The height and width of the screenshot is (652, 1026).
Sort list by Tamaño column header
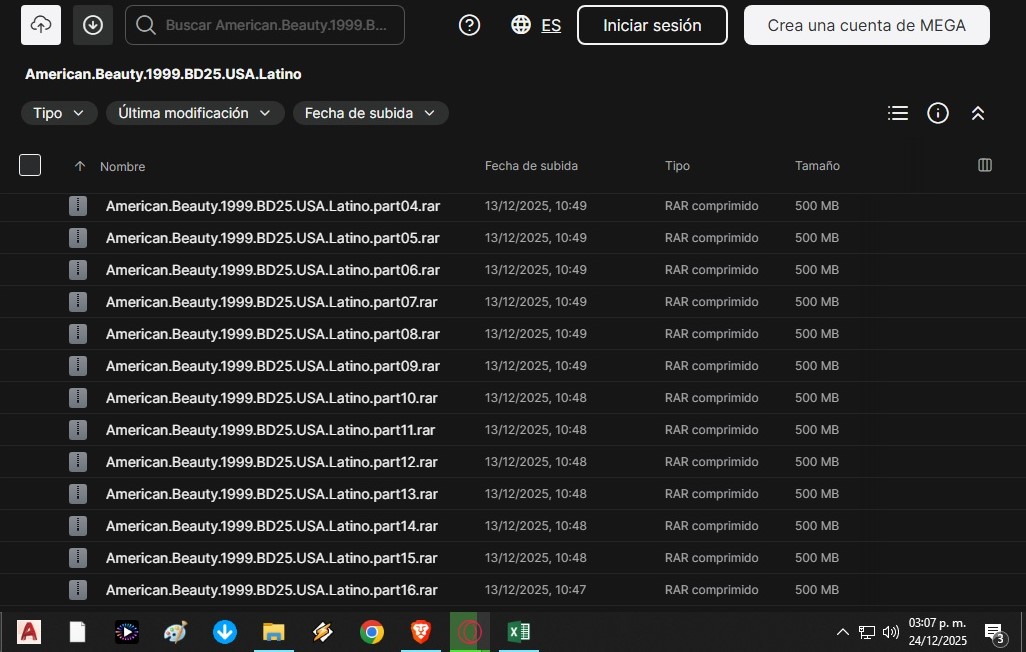click(x=817, y=165)
